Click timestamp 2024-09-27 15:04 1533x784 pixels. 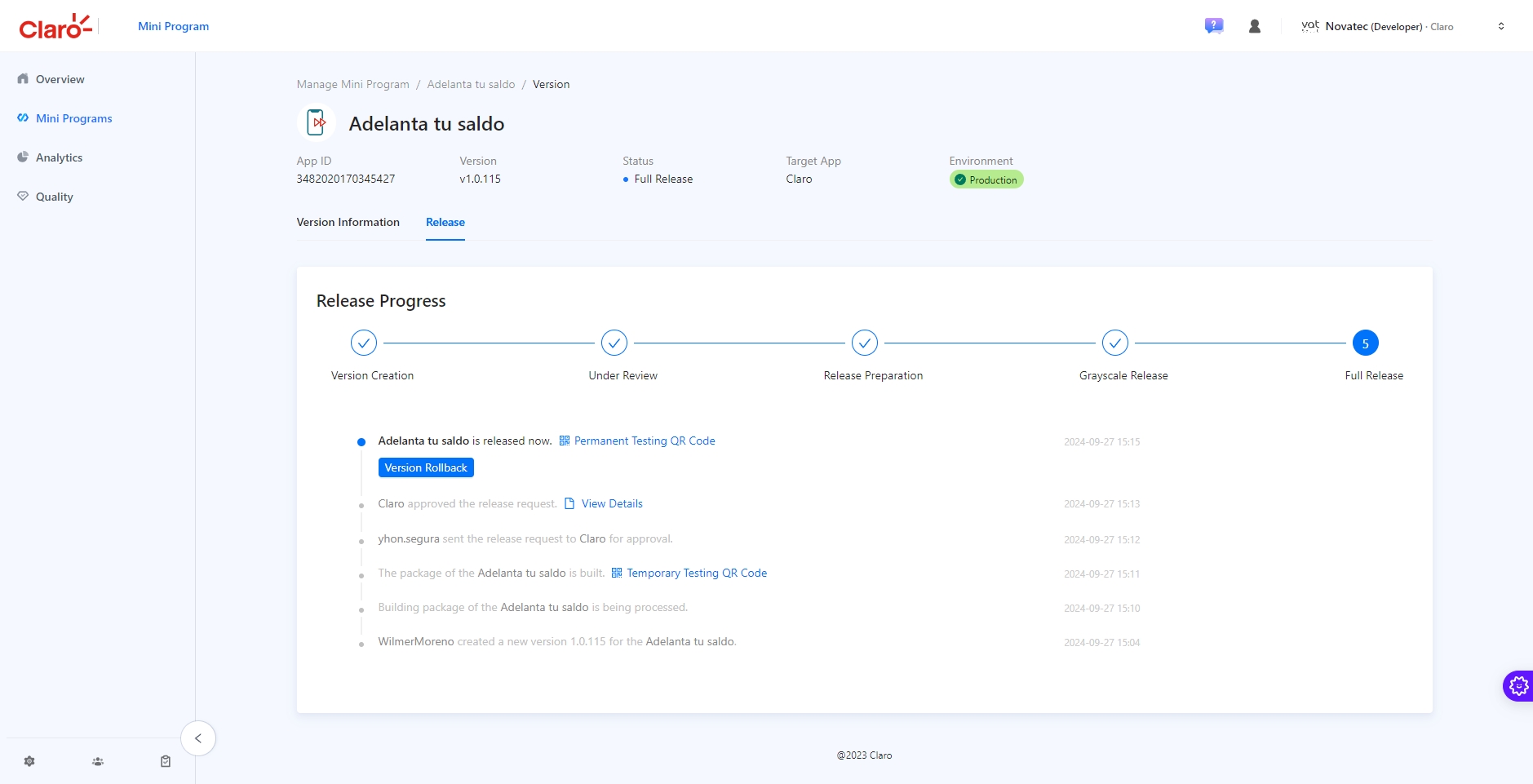[1102, 643]
